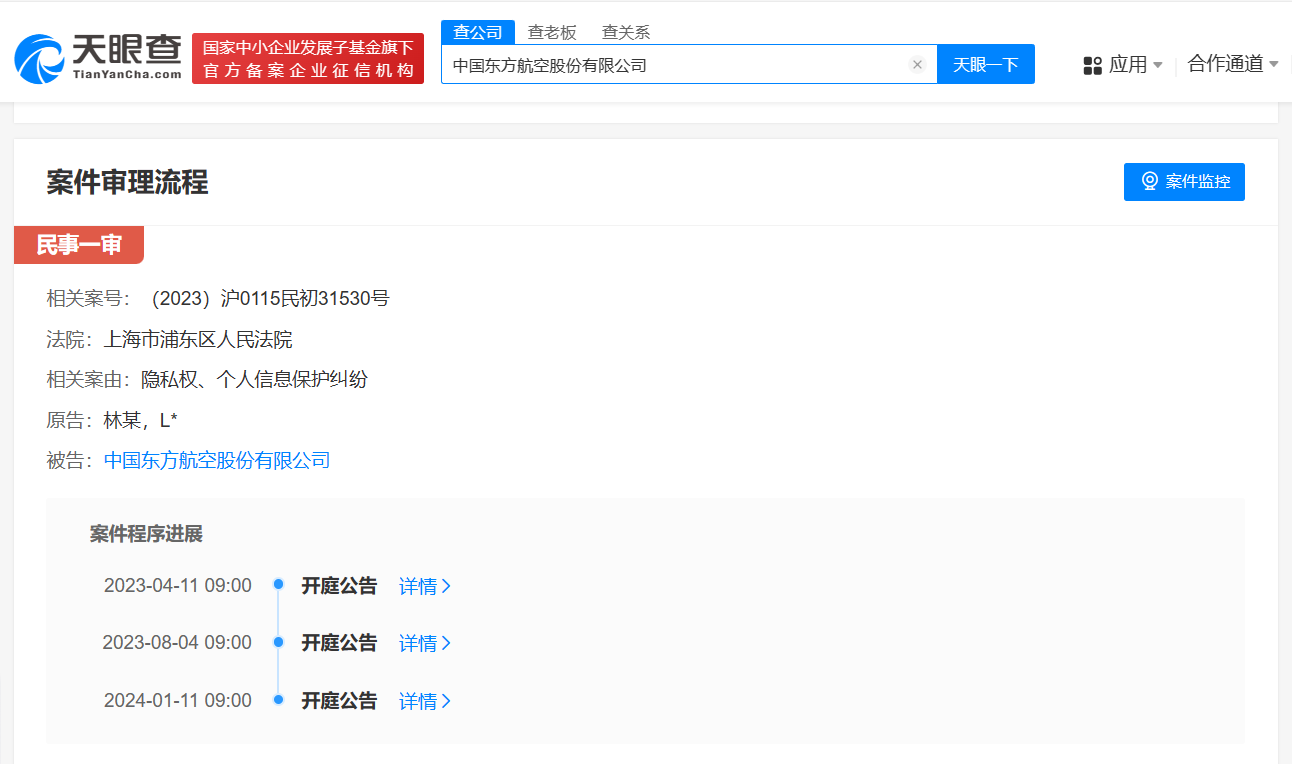
Task: Open 详情 for the 2023-08-04 hearing
Action: [x=418, y=643]
